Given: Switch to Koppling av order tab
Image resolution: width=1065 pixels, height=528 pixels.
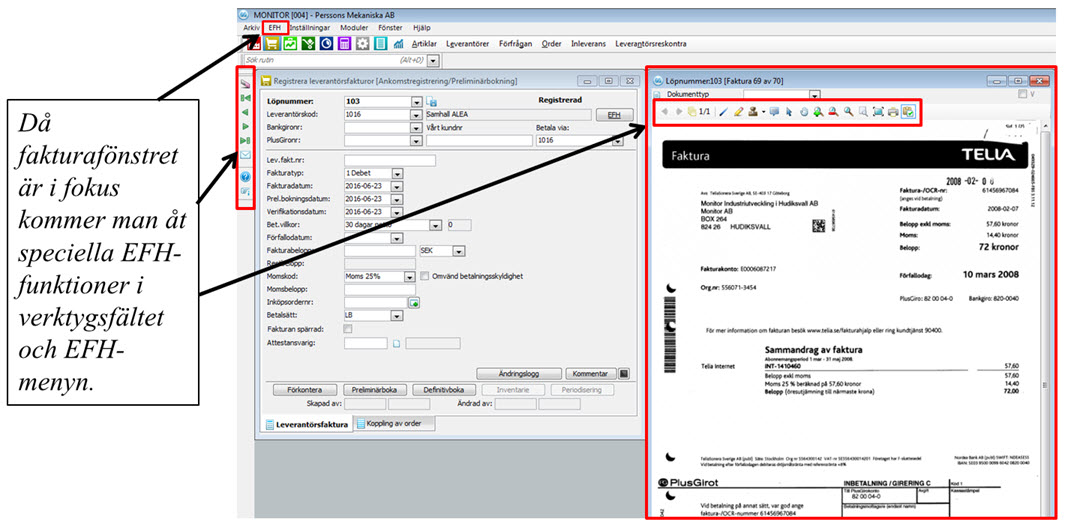Looking at the screenshot, I should pos(395,424).
